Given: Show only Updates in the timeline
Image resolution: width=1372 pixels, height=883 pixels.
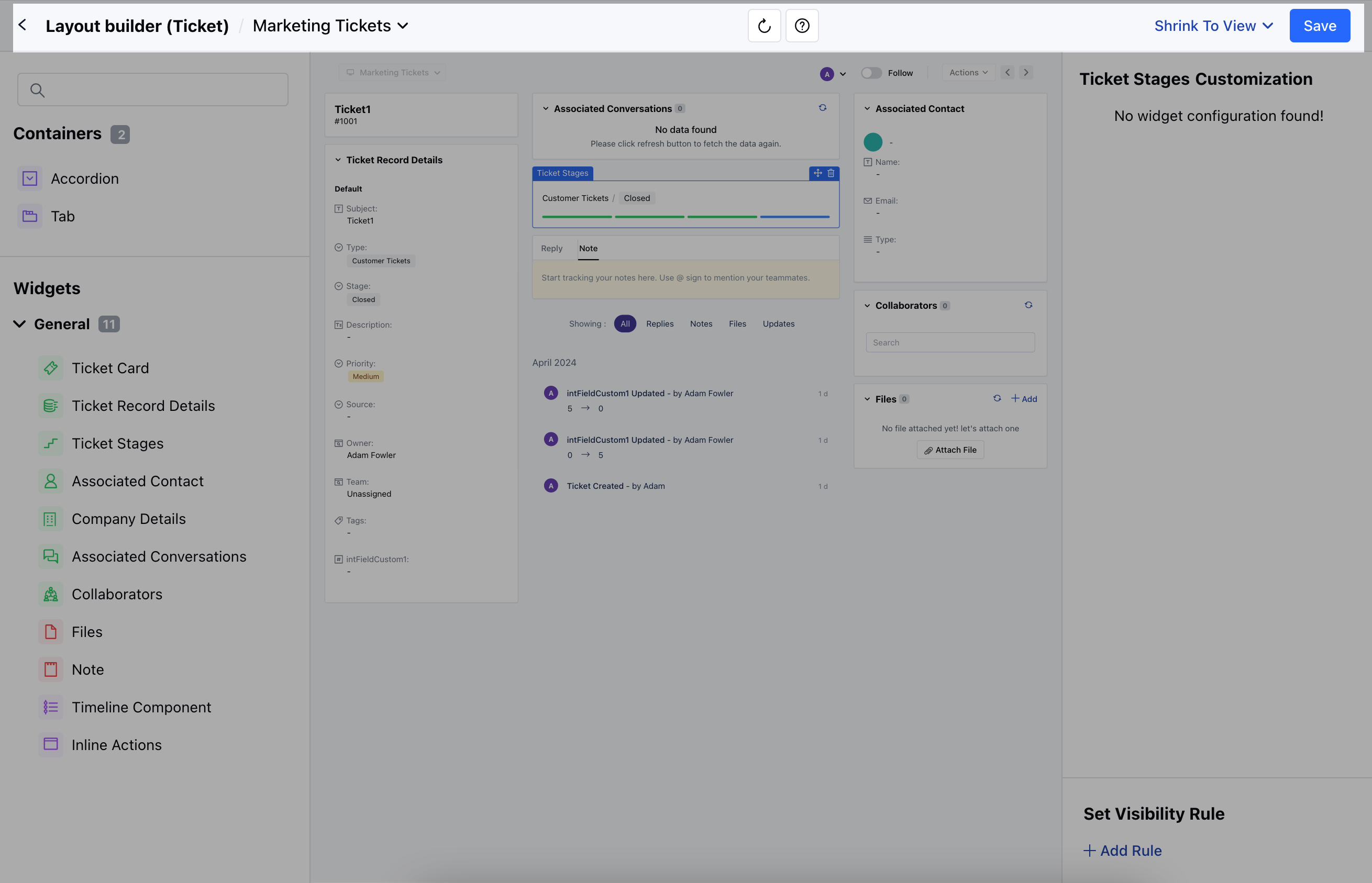Looking at the screenshot, I should (x=778, y=324).
